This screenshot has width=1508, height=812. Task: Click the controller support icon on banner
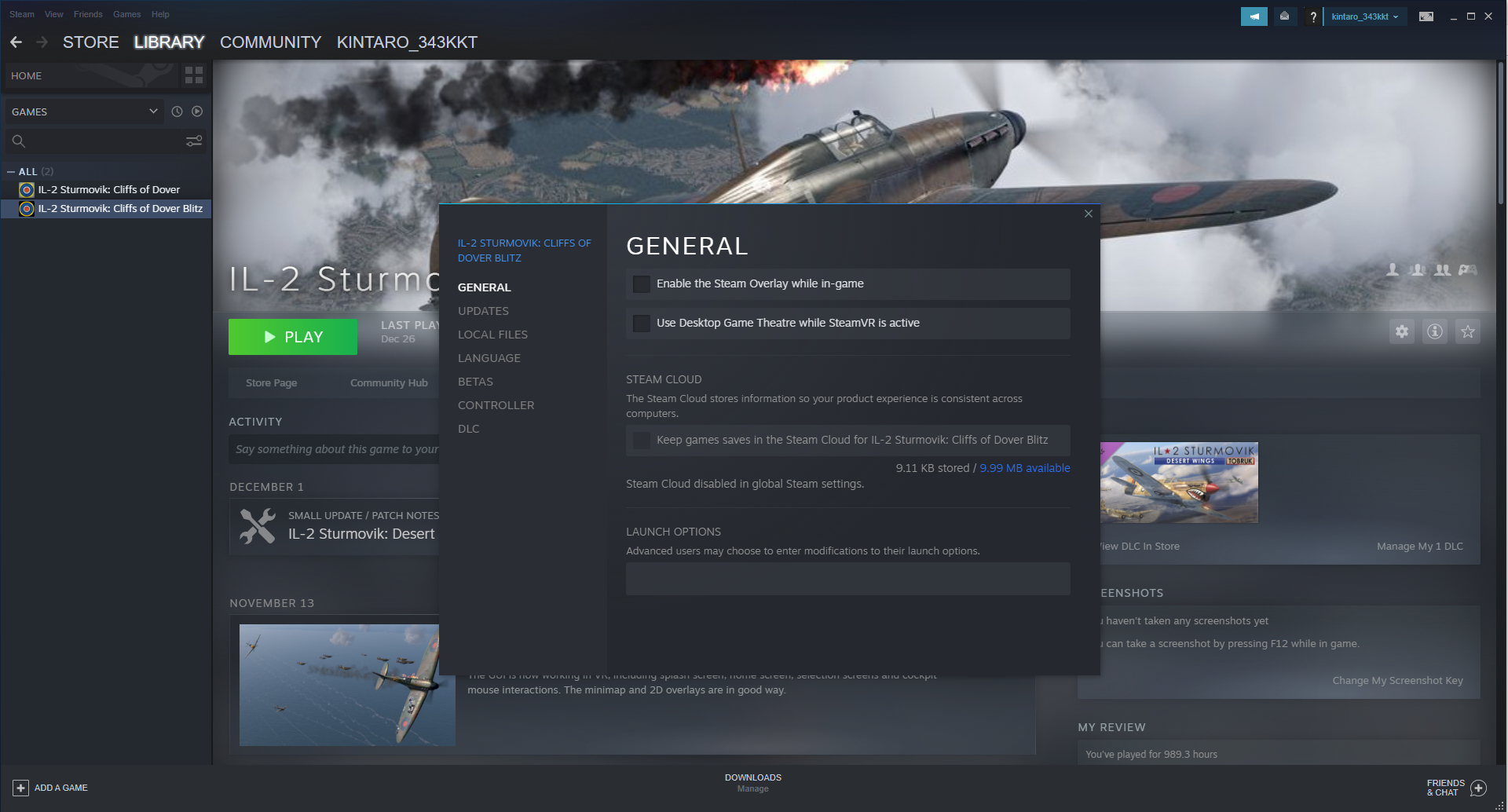(x=1468, y=270)
